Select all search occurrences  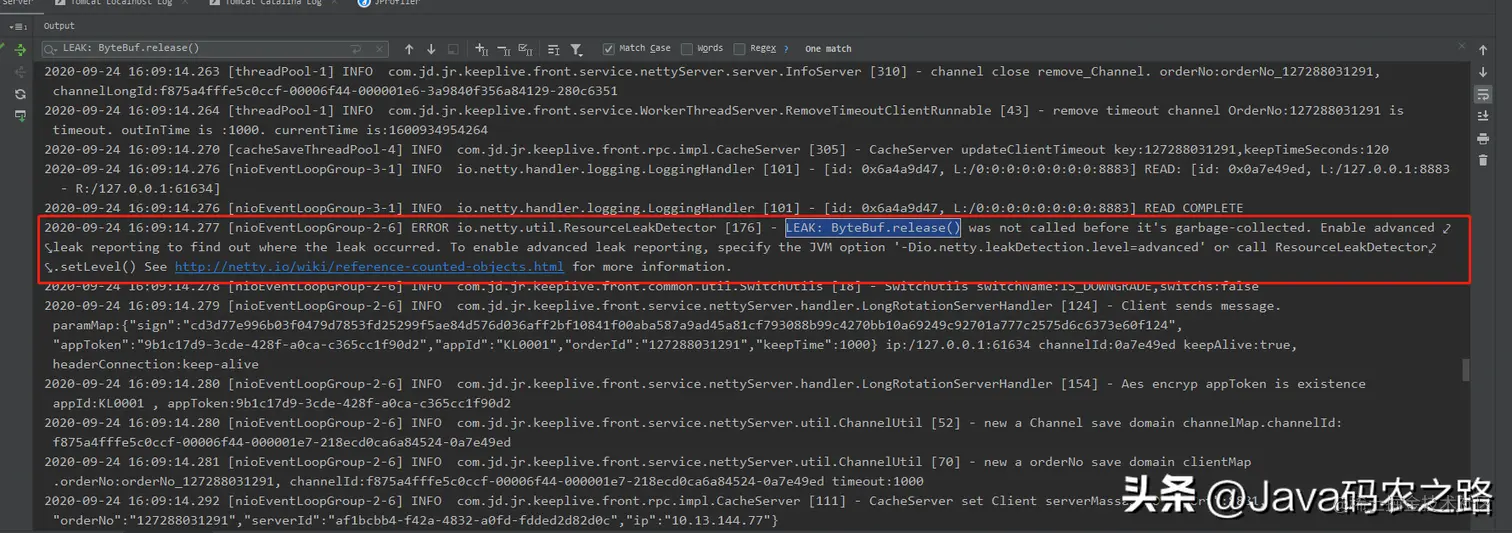tap(527, 49)
